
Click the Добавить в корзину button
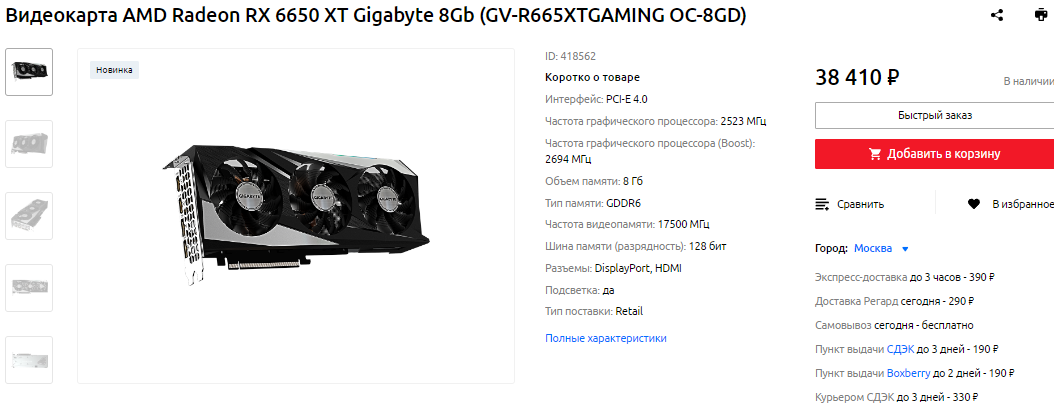click(x=934, y=154)
